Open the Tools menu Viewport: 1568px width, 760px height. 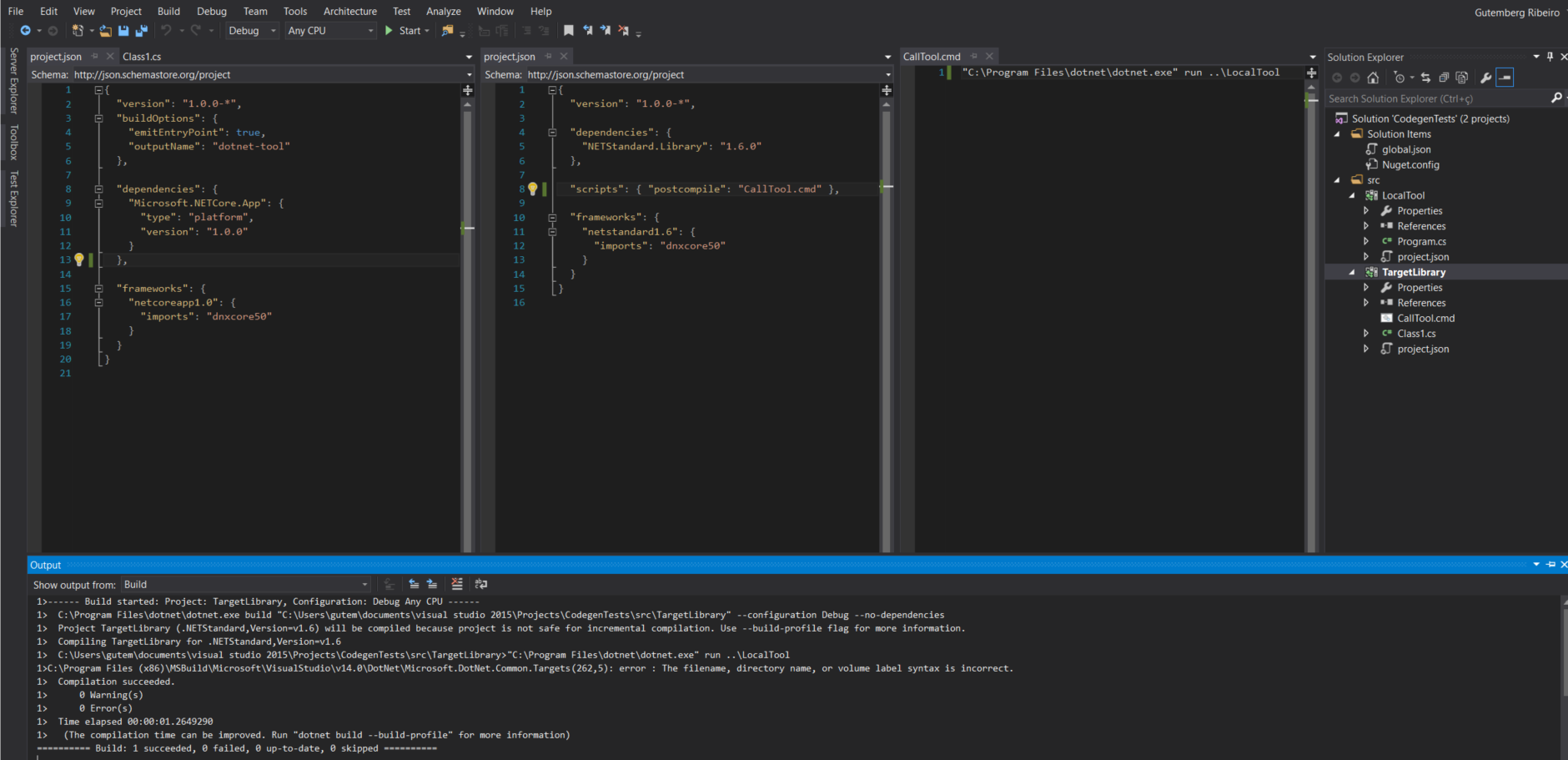click(295, 11)
